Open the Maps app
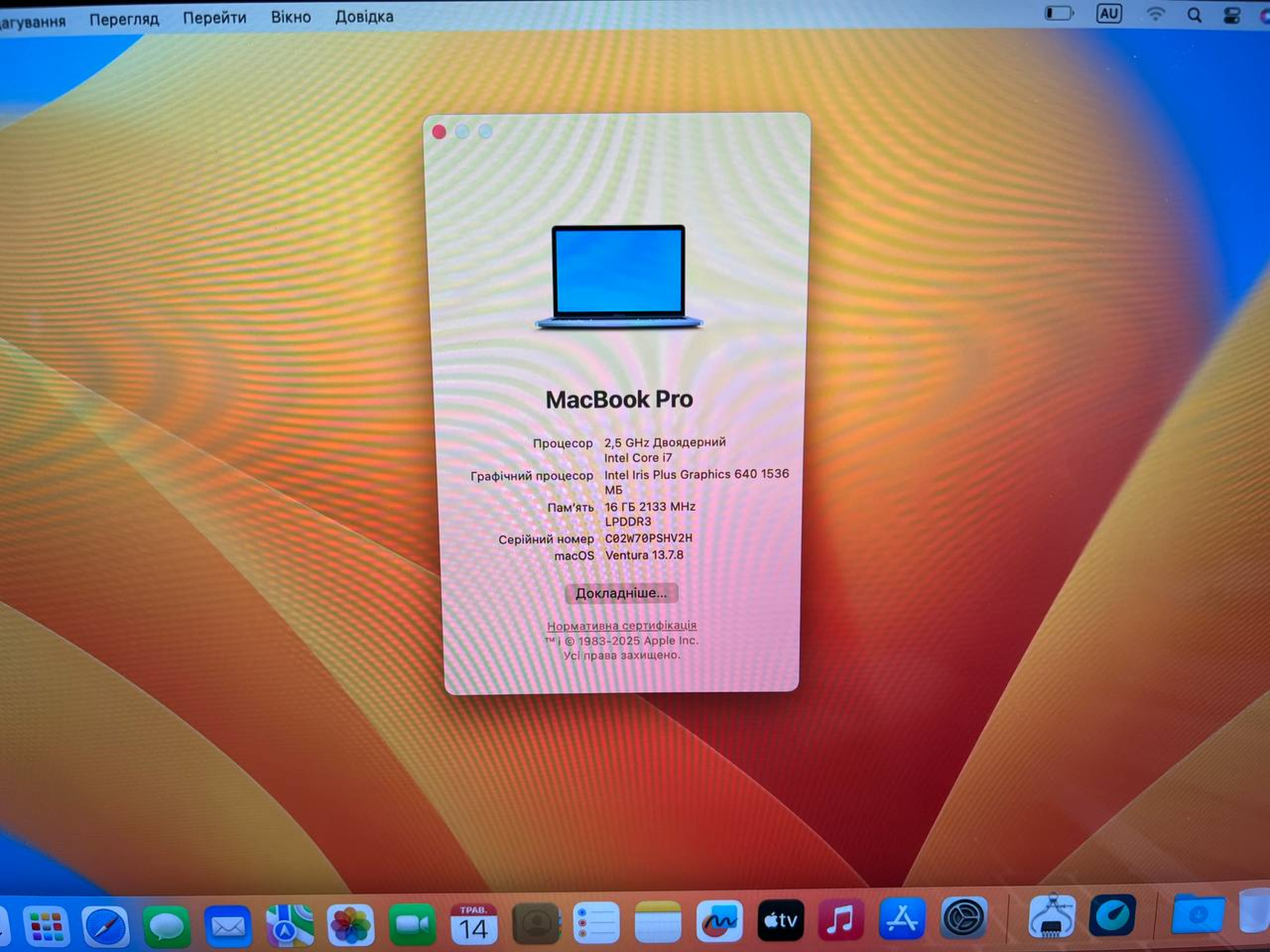This screenshot has width=1270, height=952. point(290,925)
